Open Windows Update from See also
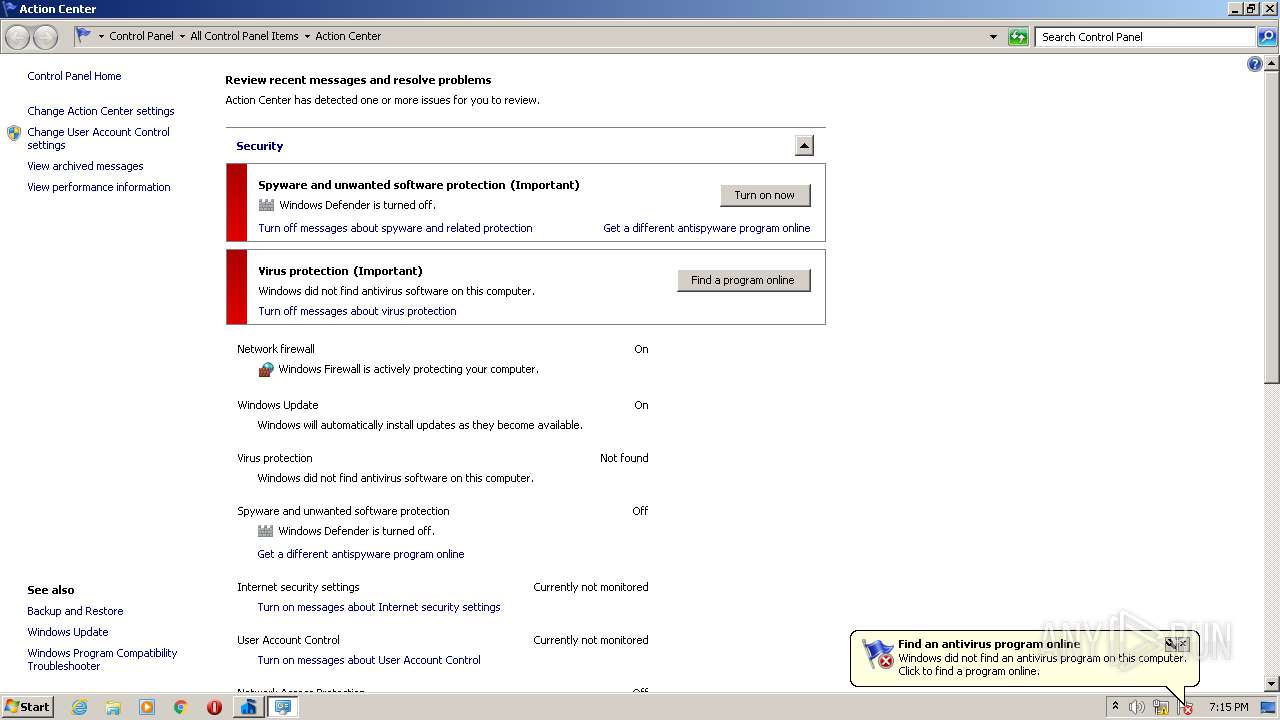1280x720 pixels. click(68, 632)
